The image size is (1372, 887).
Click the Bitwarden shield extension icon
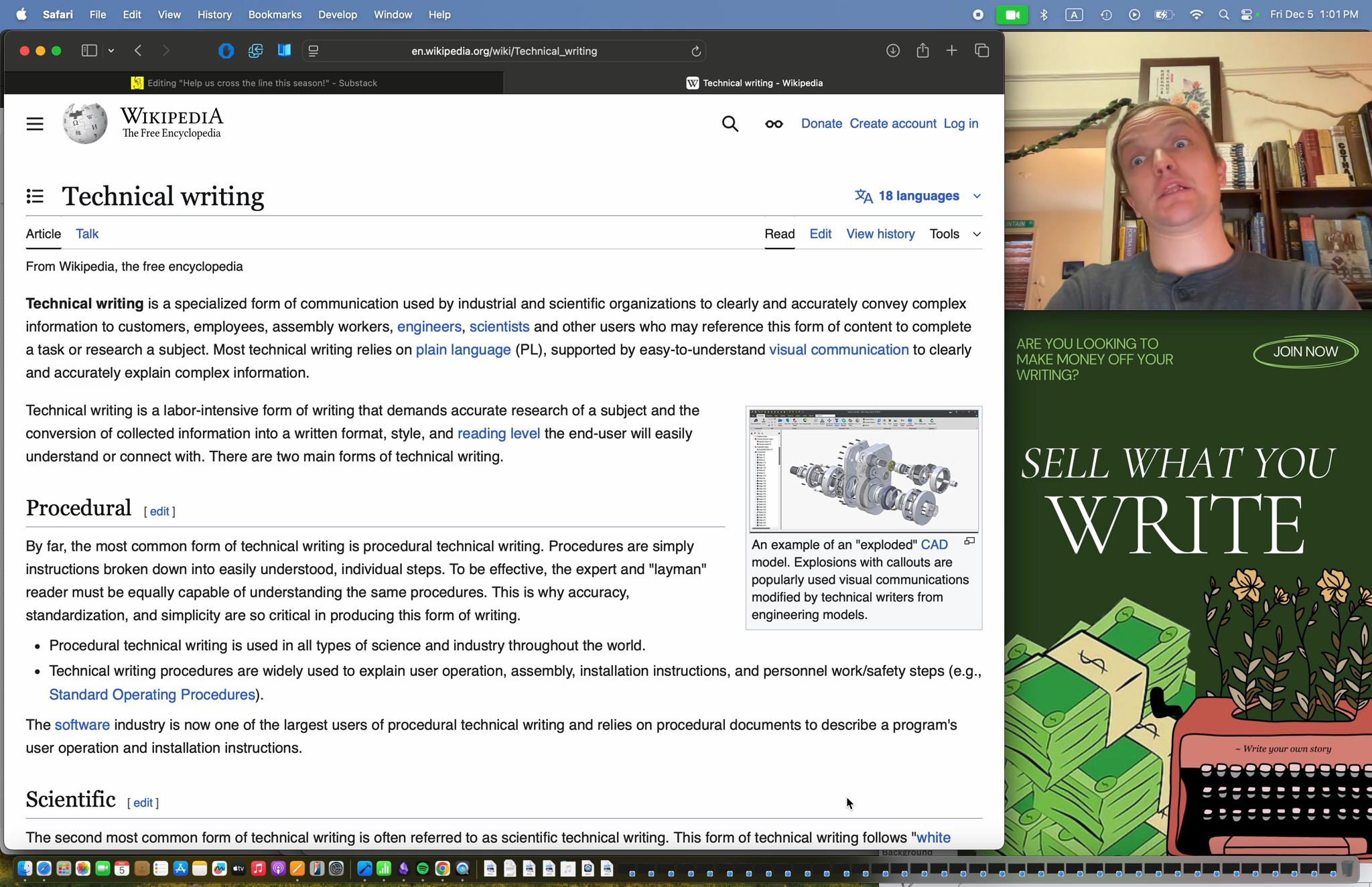click(x=226, y=51)
